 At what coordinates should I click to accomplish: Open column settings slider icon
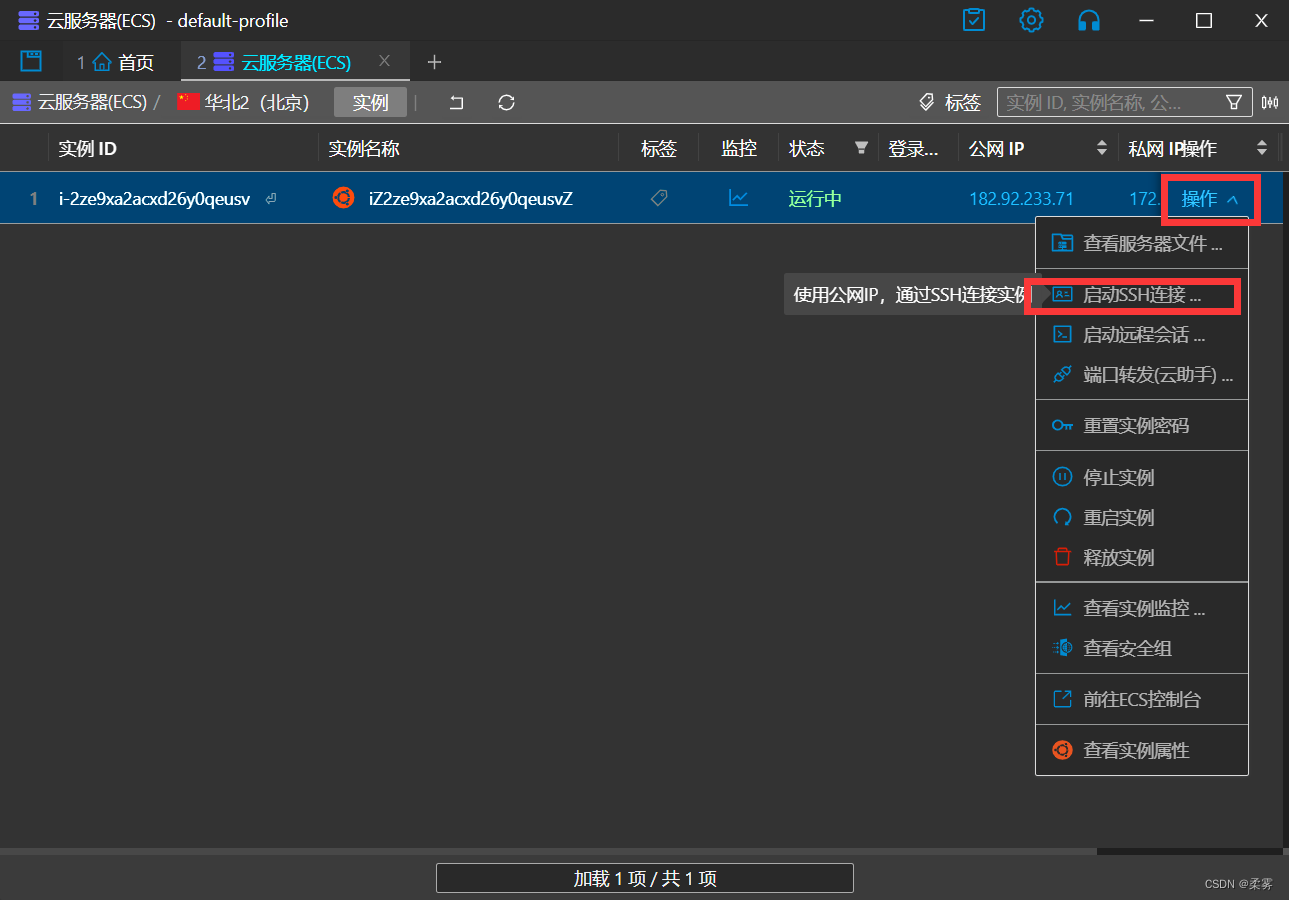point(1271,102)
